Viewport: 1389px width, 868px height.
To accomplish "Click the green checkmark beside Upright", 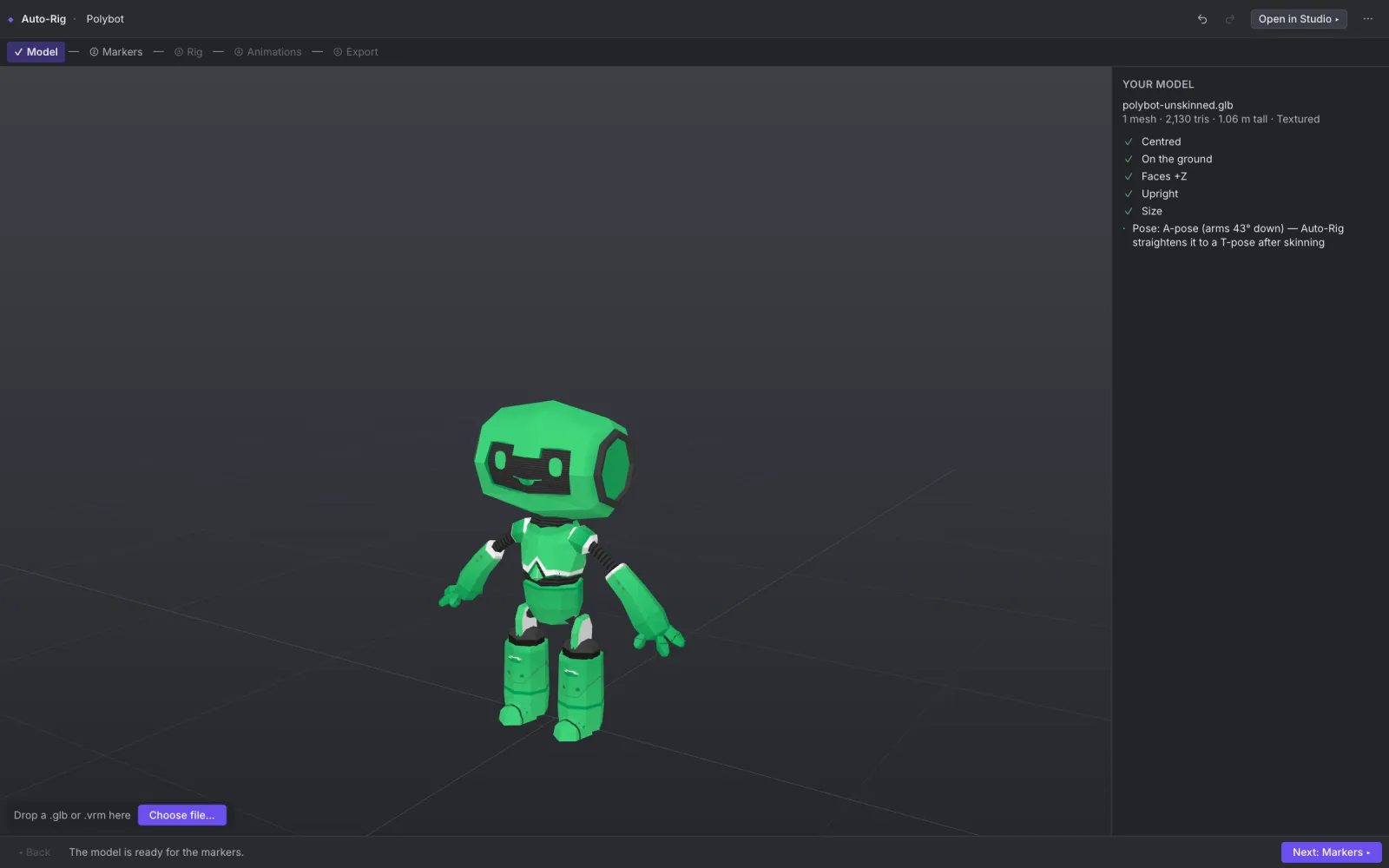I will (1129, 194).
